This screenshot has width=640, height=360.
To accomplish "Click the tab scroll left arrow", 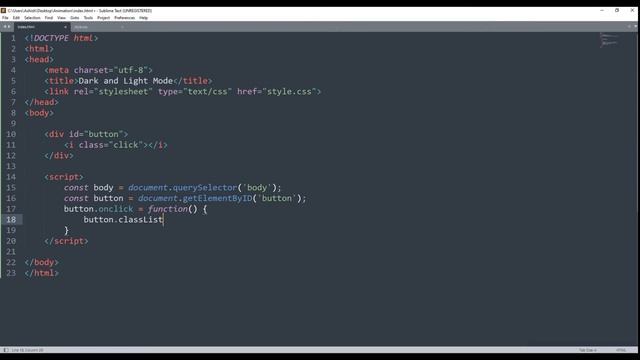I will coord(4,27).
